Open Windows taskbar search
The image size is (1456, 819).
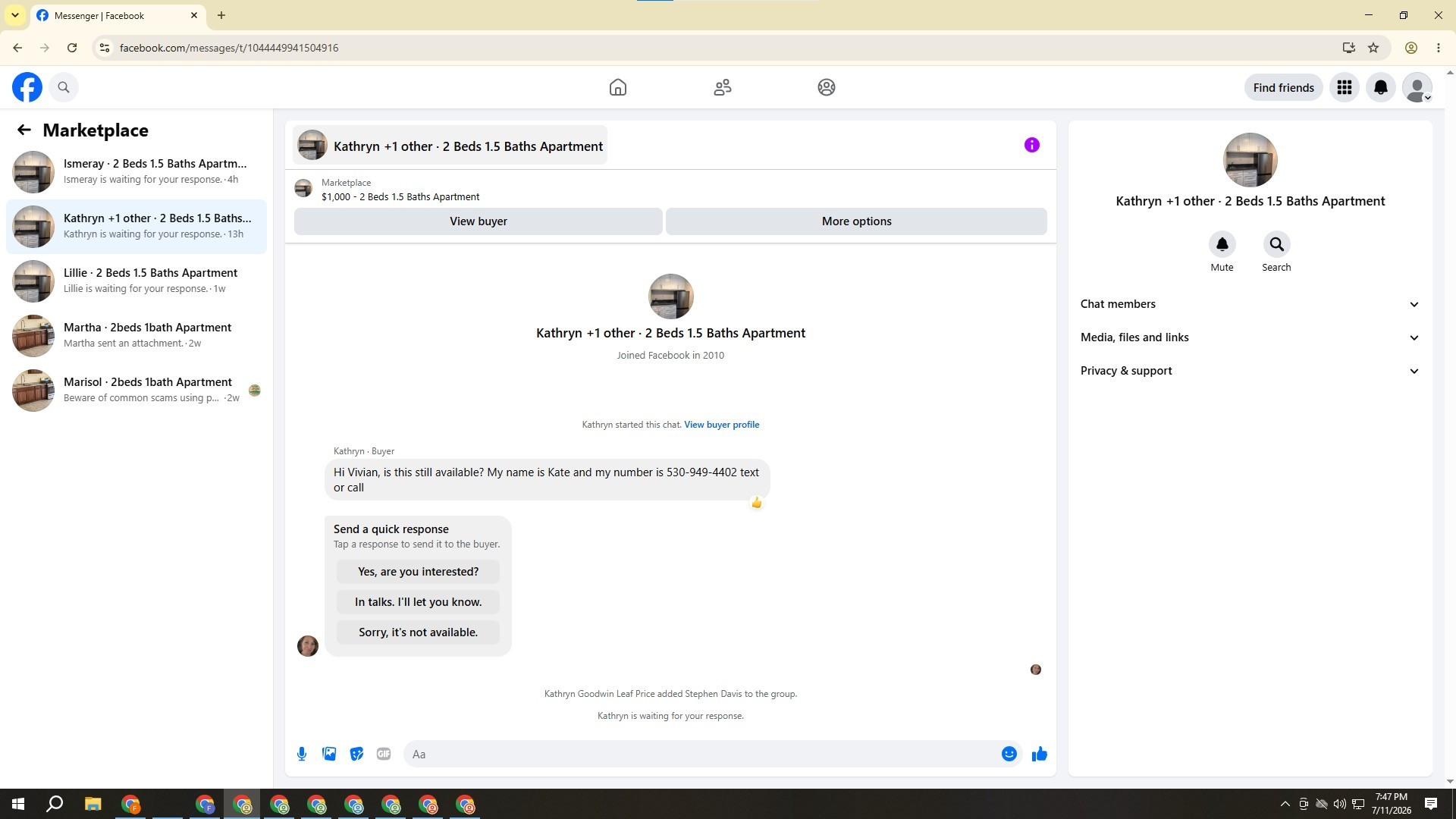[x=55, y=804]
